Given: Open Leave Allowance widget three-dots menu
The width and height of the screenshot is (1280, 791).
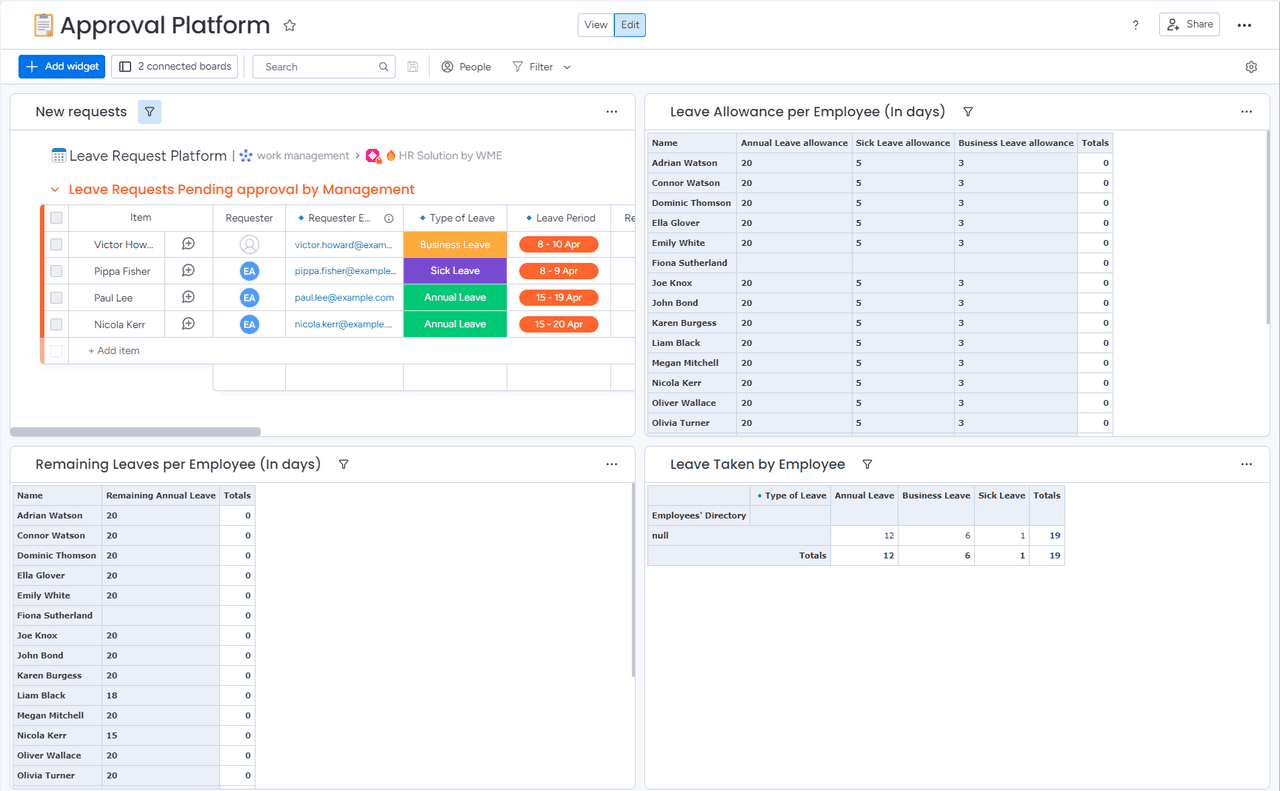Looking at the screenshot, I should tap(1246, 112).
